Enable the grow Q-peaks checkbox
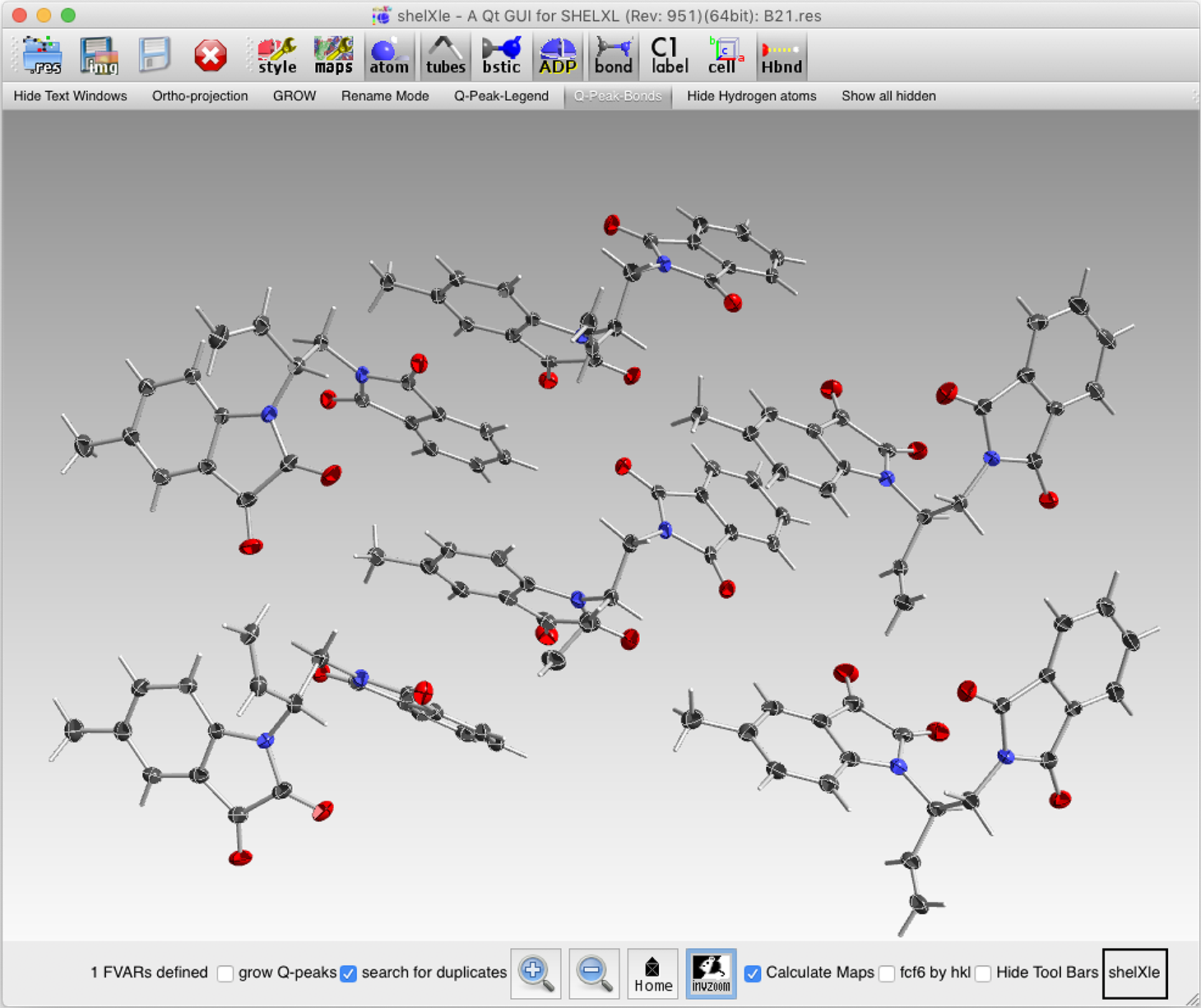The image size is (1201, 1008). click(225, 973)
